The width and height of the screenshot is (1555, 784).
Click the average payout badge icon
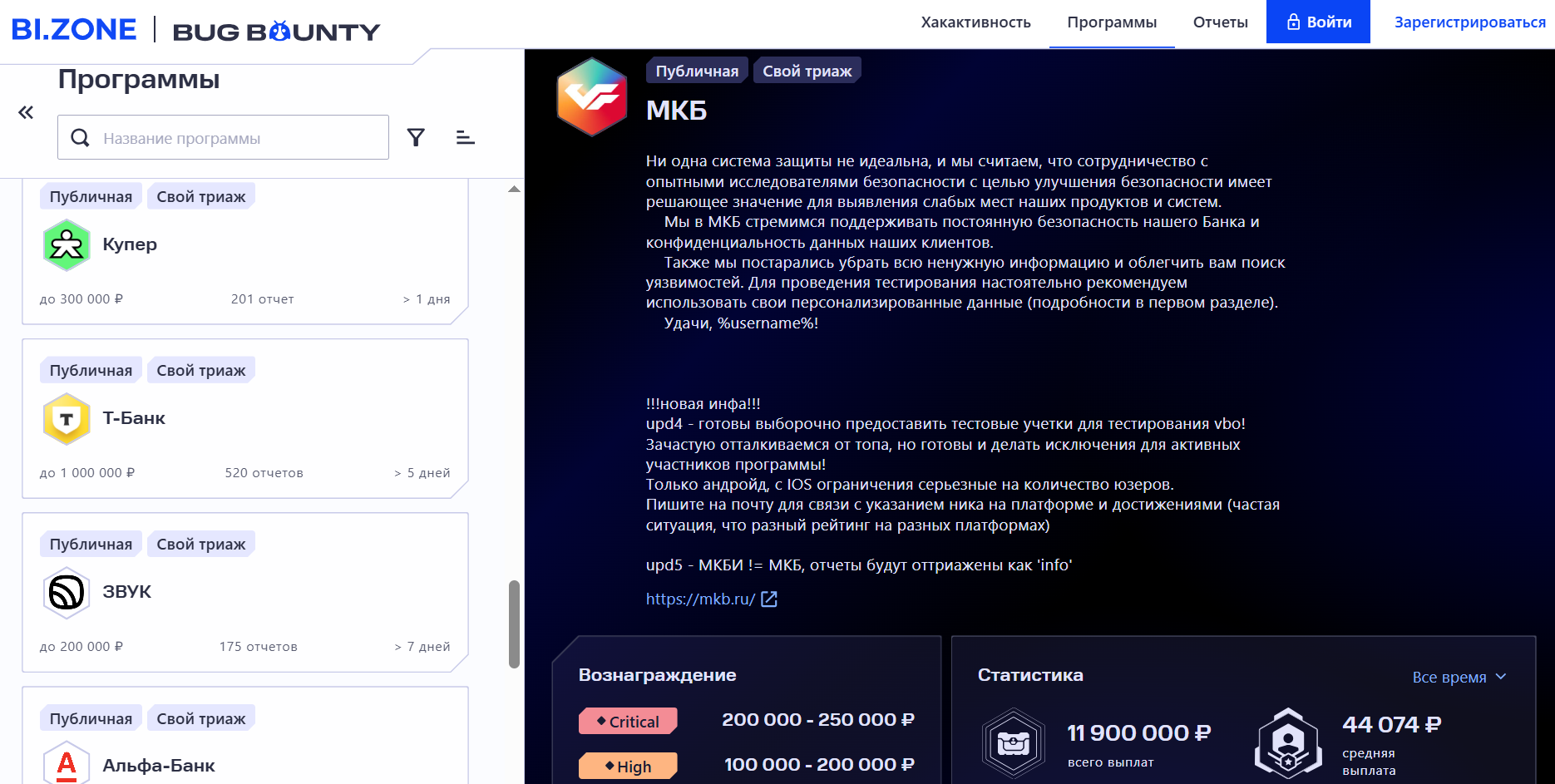click(1288, 742)
